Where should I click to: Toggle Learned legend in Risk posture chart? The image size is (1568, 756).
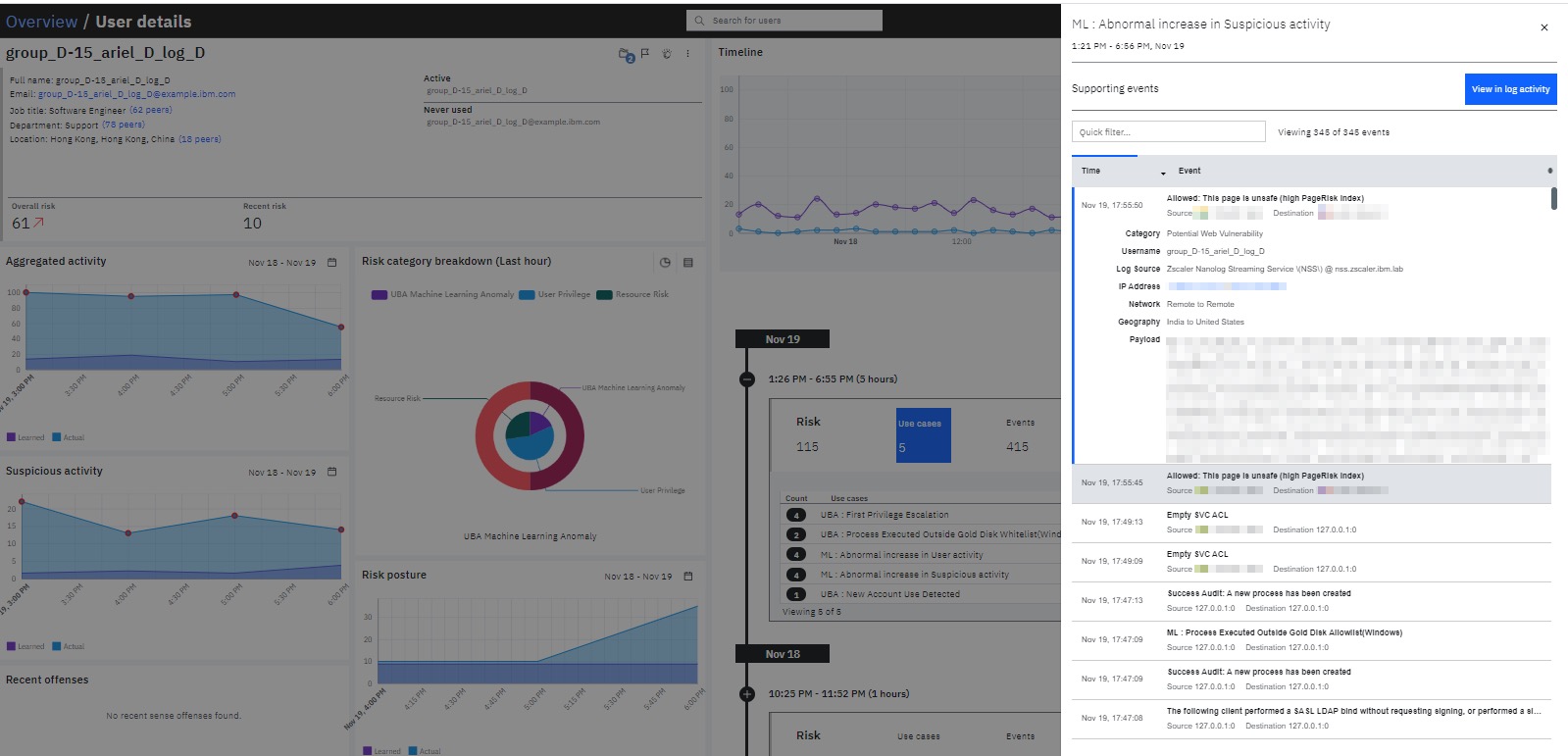tap(382, 751)
